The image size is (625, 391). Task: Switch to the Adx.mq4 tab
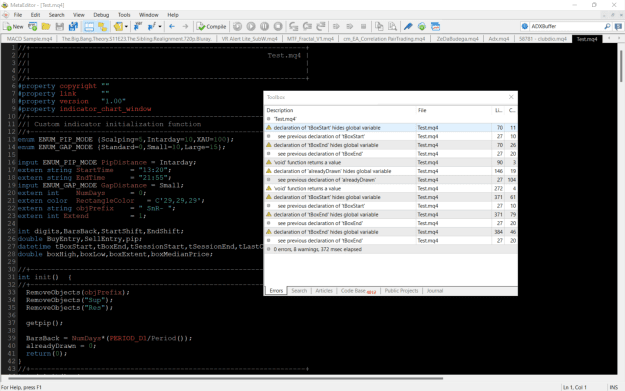click(499, 39)
